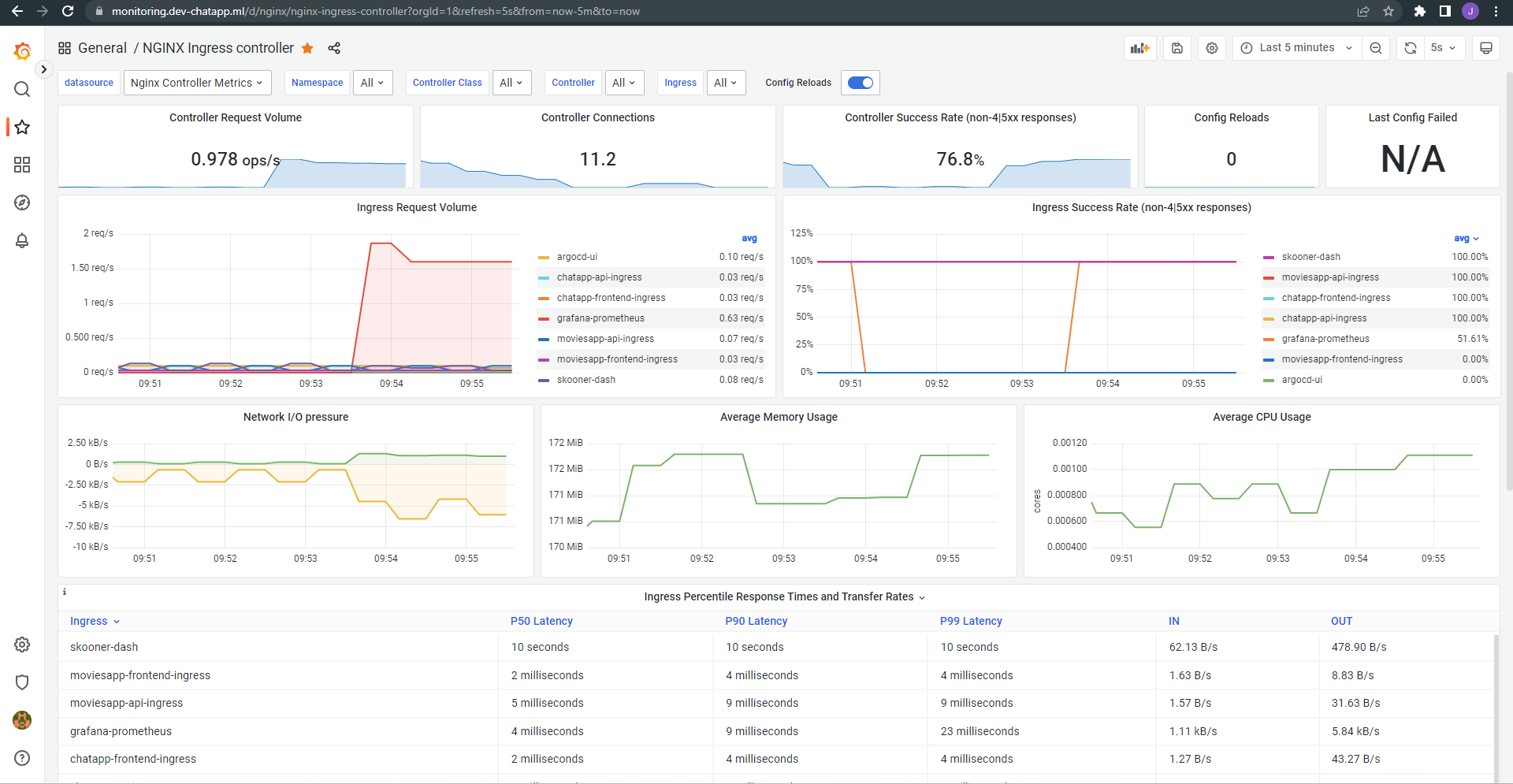This screenshot has height=784, width=1513.
Task: Open the user profile avatar
Action: 22,720
